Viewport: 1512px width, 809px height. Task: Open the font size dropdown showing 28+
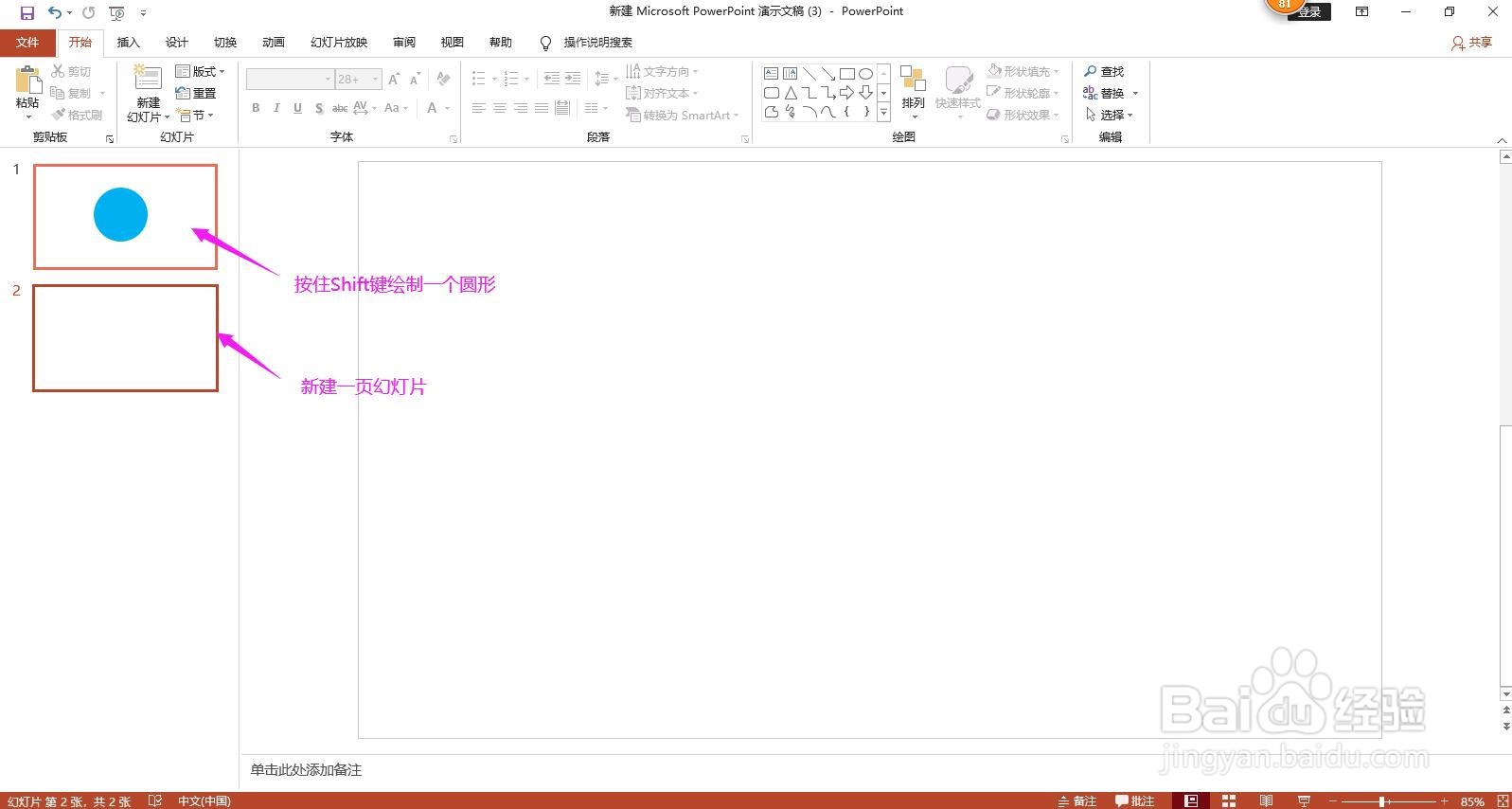[x=359, y=79]
